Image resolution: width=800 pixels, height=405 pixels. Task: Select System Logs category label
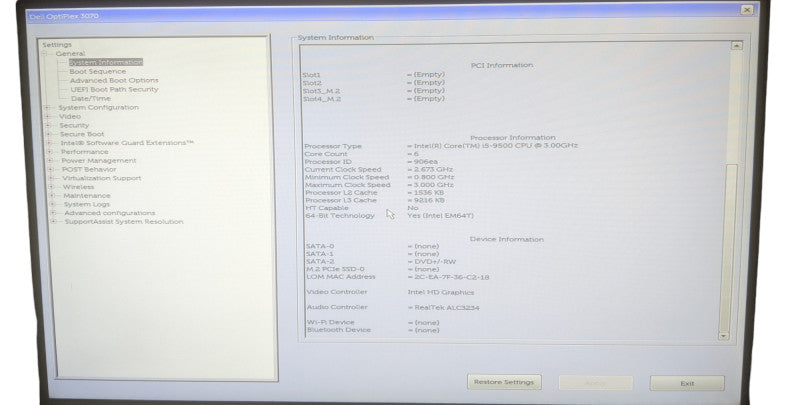87,205
